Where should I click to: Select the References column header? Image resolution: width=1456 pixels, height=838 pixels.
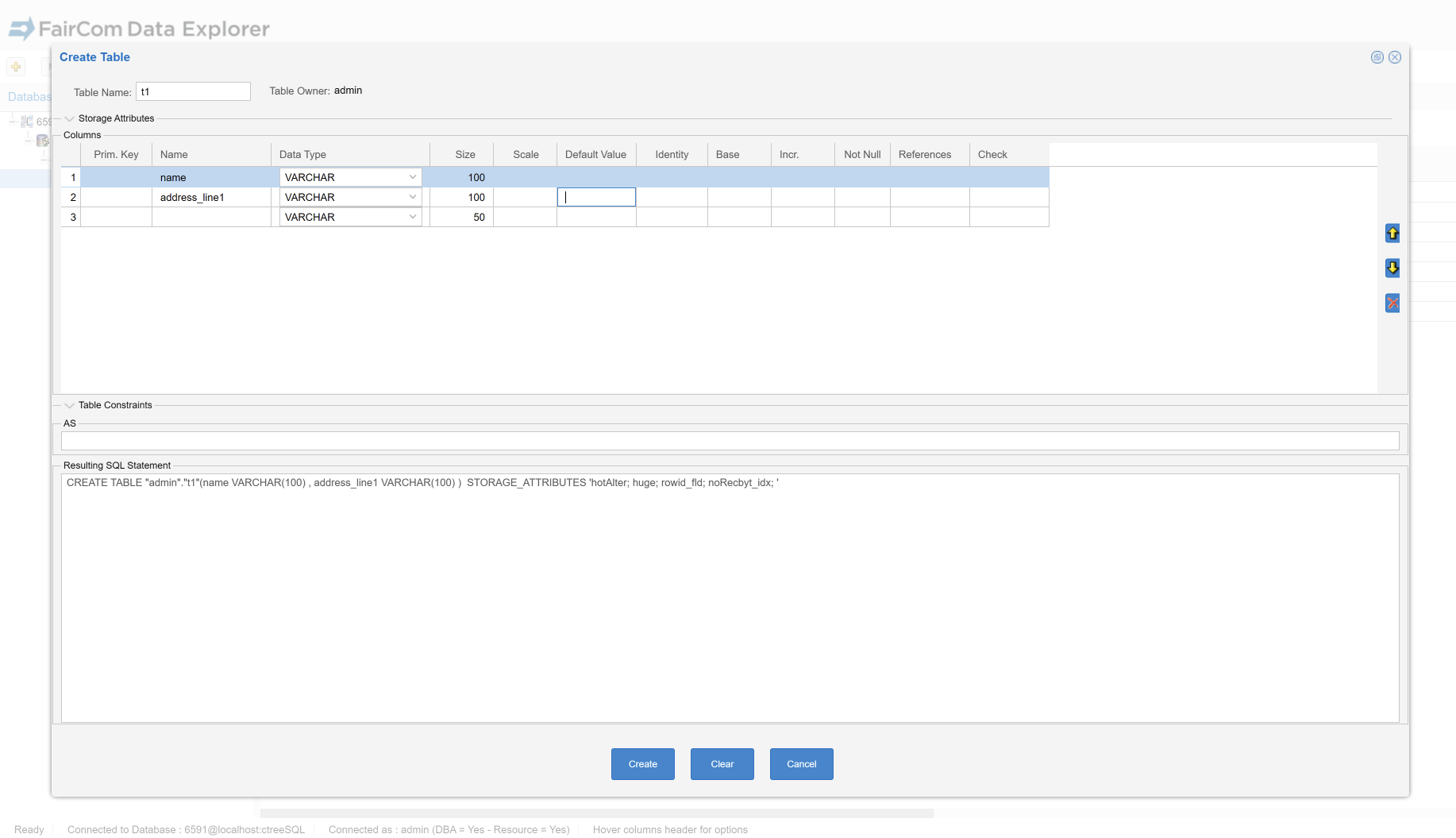[930, 155]
